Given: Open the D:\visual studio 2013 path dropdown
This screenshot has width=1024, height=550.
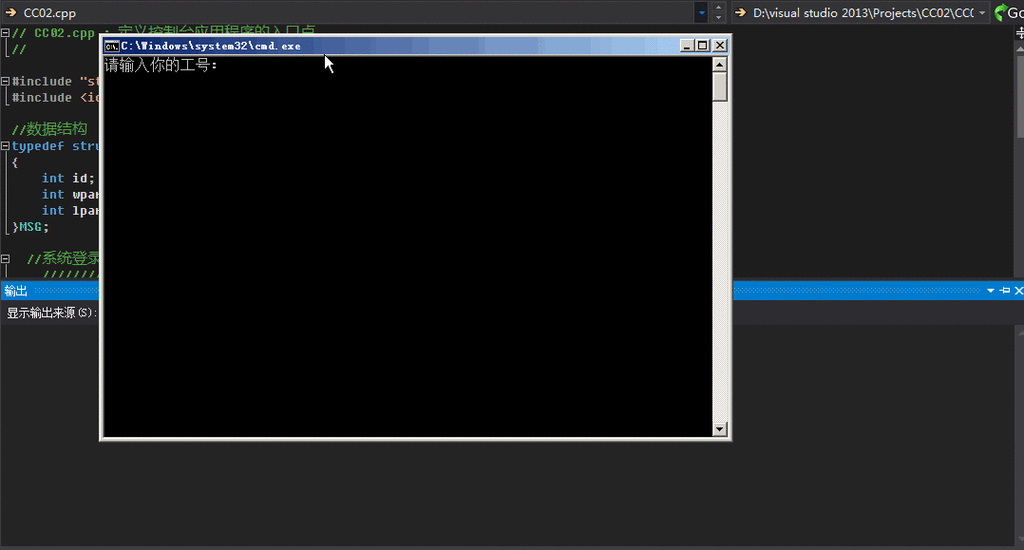Looking at the screenshot, I should tap(983, 13).
